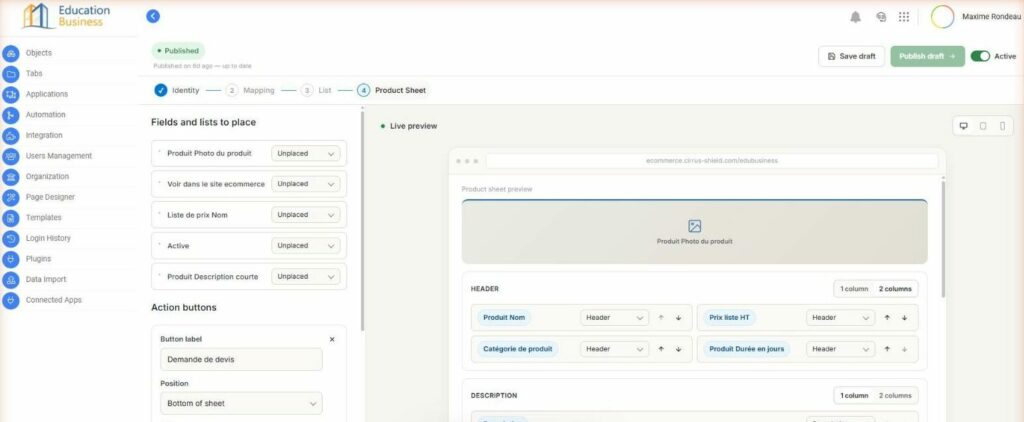Open section dropdown for Catégorie de produit

pos(614,349)
